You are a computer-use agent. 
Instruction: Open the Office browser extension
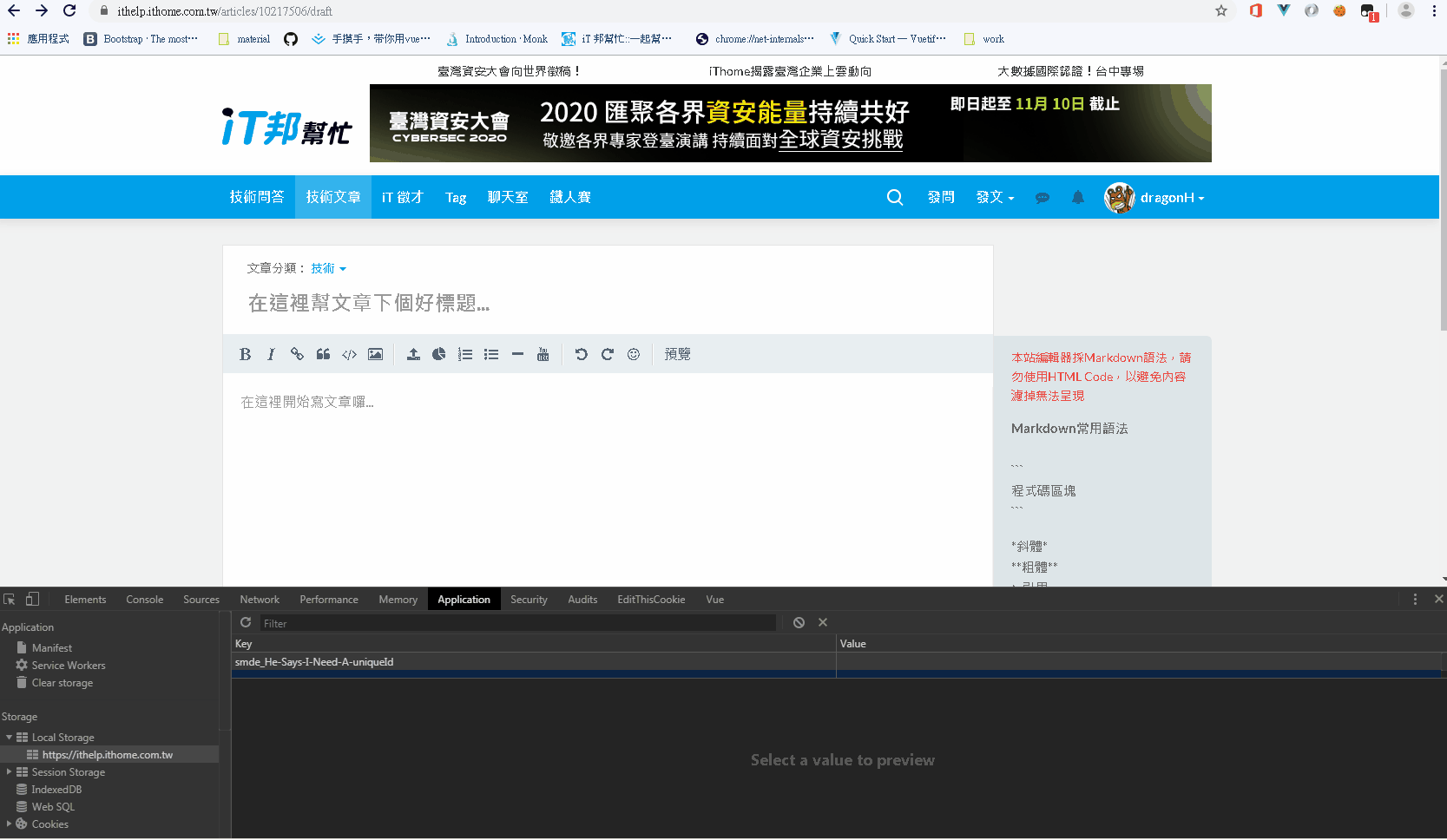pos(1255,10)
